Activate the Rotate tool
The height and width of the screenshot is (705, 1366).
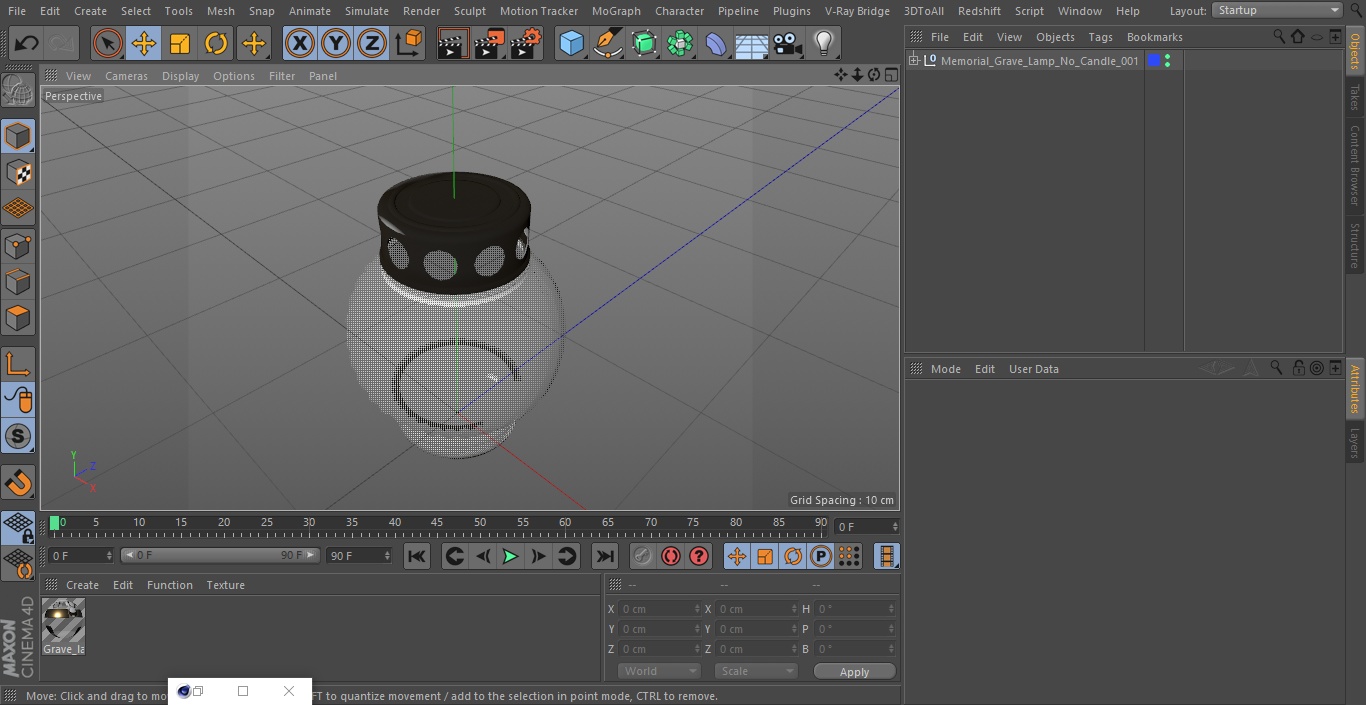[x=216, y=44]
